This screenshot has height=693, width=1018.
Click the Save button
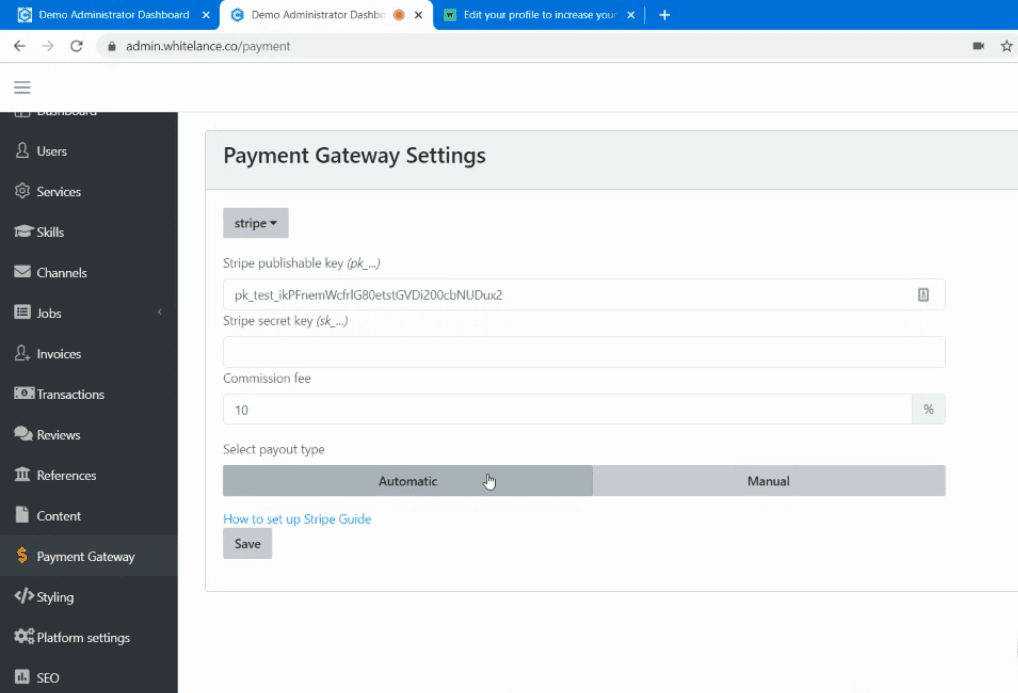tap(247, 544)
